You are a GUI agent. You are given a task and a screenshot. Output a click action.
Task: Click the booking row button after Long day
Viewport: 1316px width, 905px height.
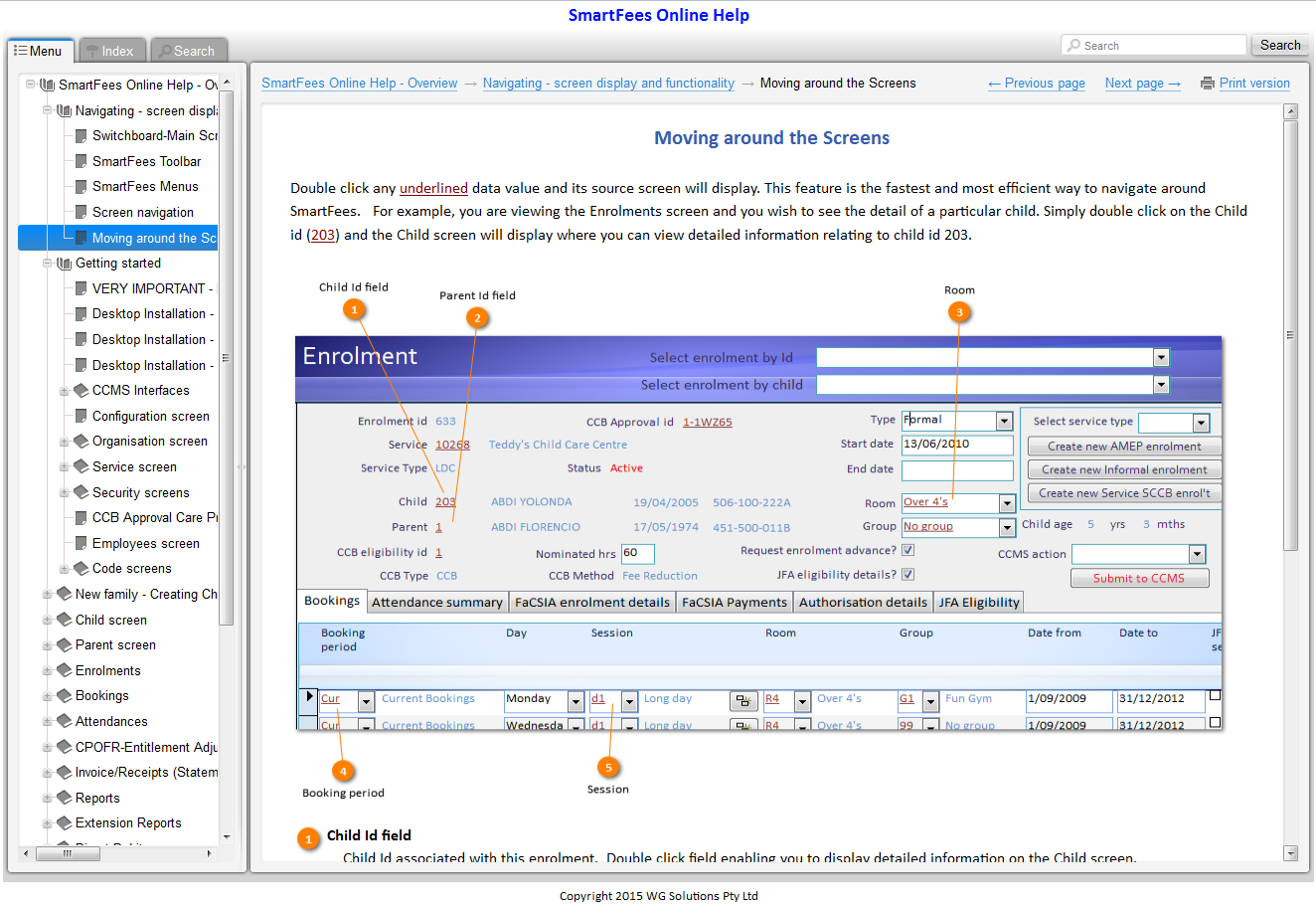tap(743, 701)
